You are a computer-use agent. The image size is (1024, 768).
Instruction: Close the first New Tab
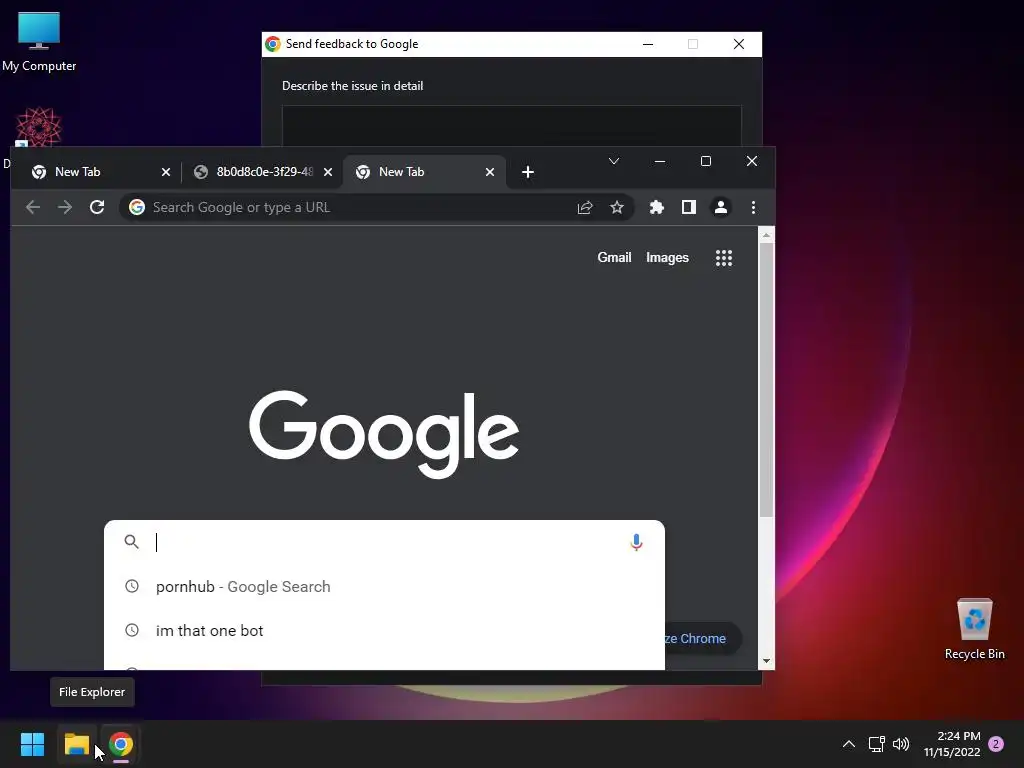click(x=166, y=172)
